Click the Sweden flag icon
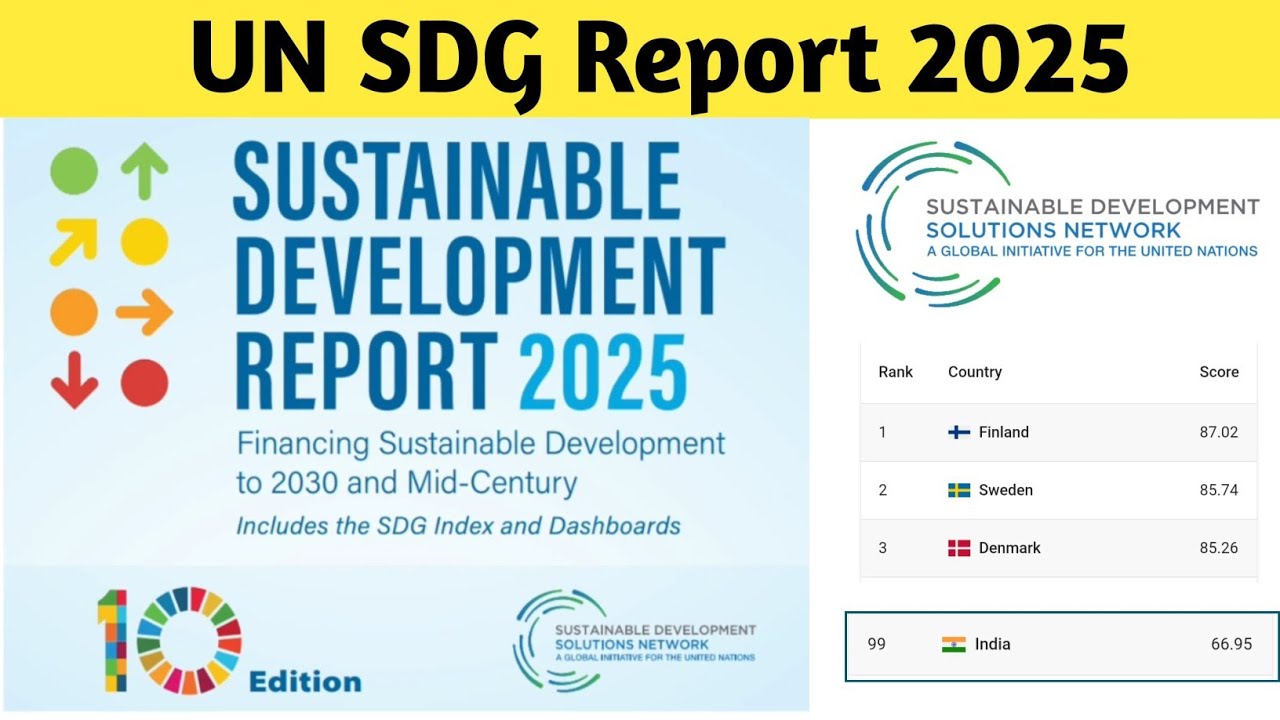This screenshot has width=1280, height=720. (x=959, y=491)
